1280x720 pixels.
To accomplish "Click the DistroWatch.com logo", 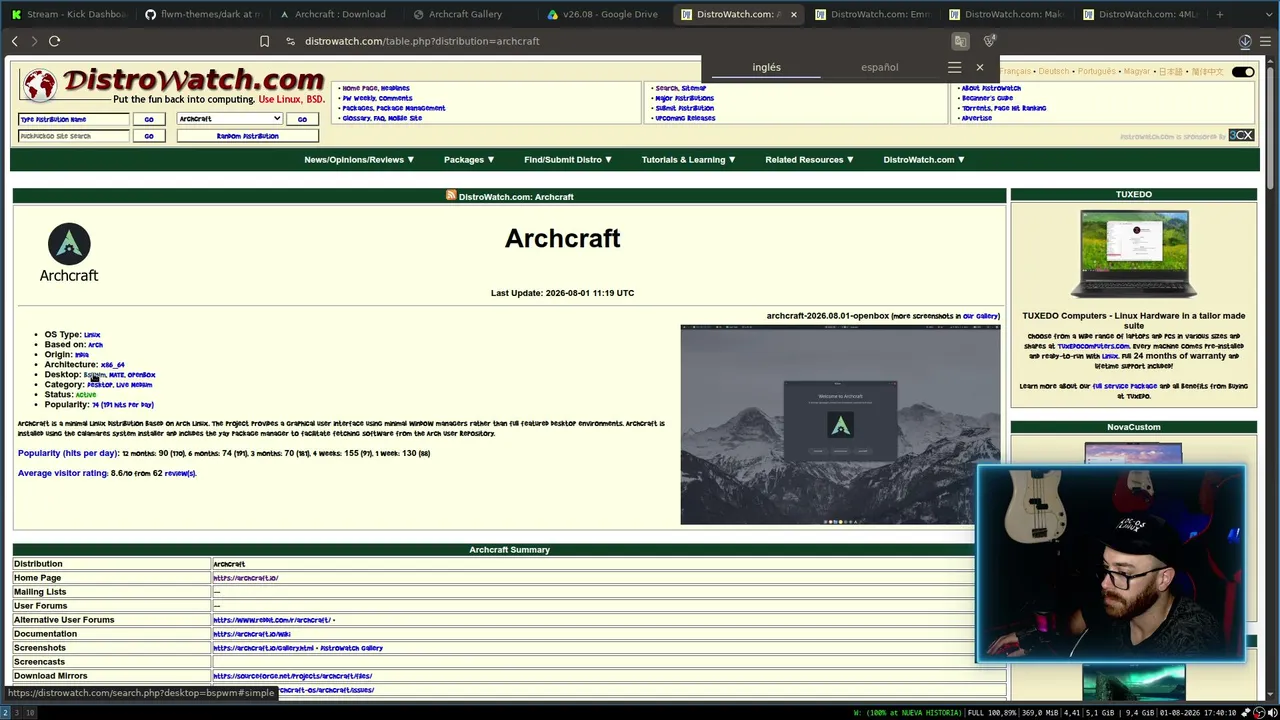I will pos(173,84).
